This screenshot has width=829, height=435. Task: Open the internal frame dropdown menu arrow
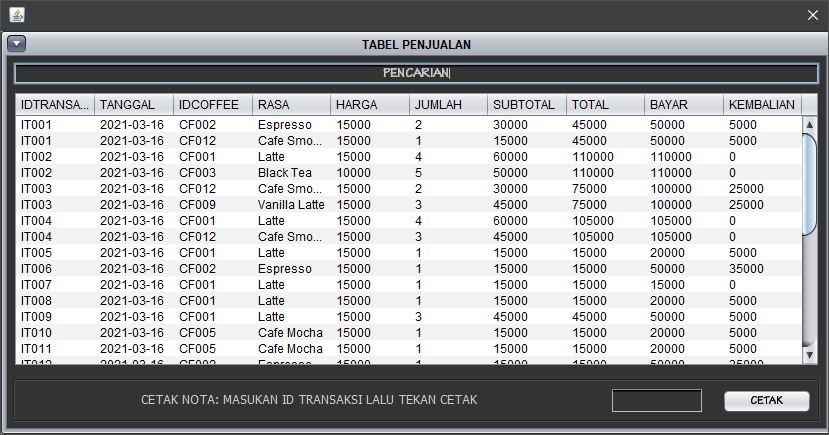pyautogui.click(x=16, y=44)
